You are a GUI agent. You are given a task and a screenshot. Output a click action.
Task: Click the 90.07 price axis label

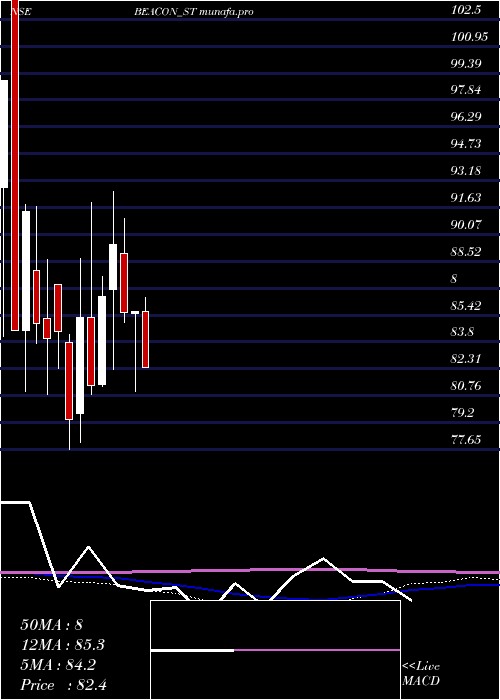click(466, 225)
